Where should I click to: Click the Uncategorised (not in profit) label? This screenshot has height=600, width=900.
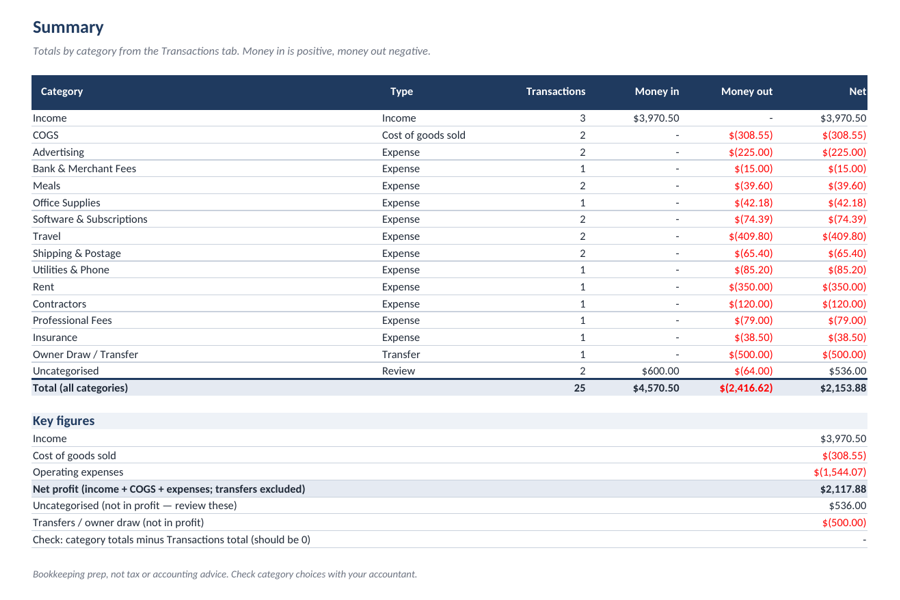[x=134, y=506]
